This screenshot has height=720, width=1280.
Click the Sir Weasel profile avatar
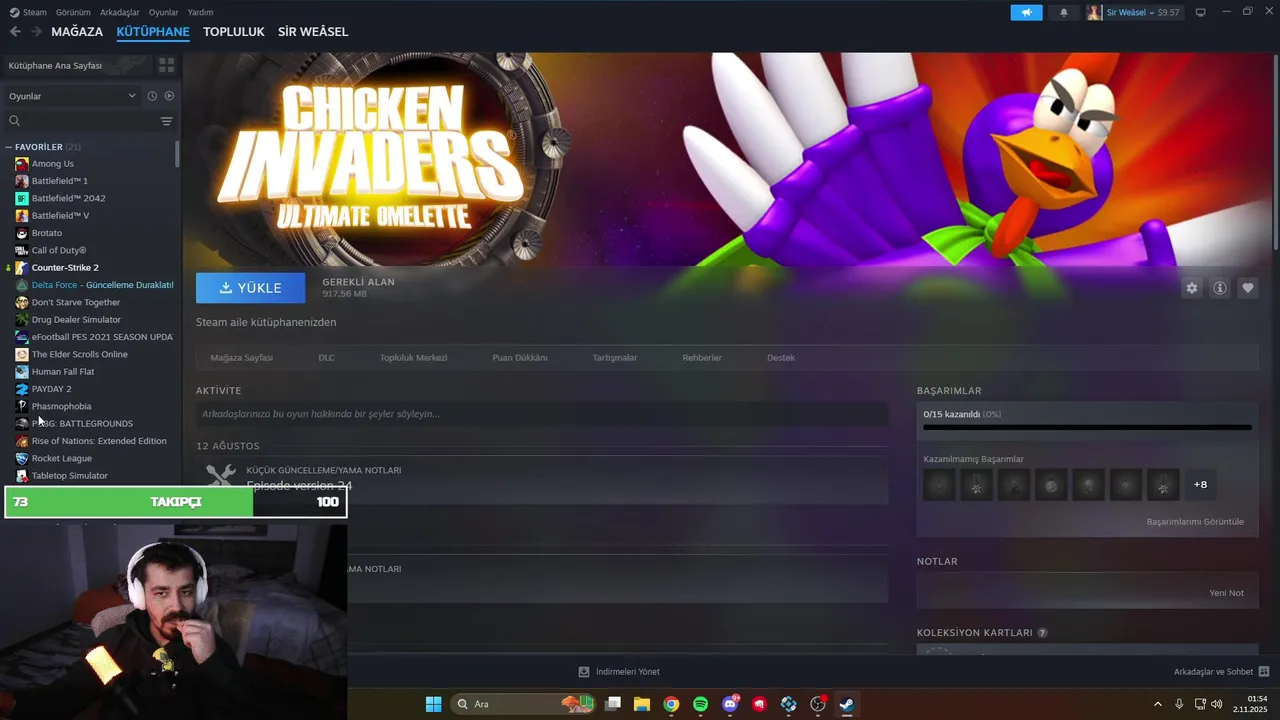[1094, 12]
